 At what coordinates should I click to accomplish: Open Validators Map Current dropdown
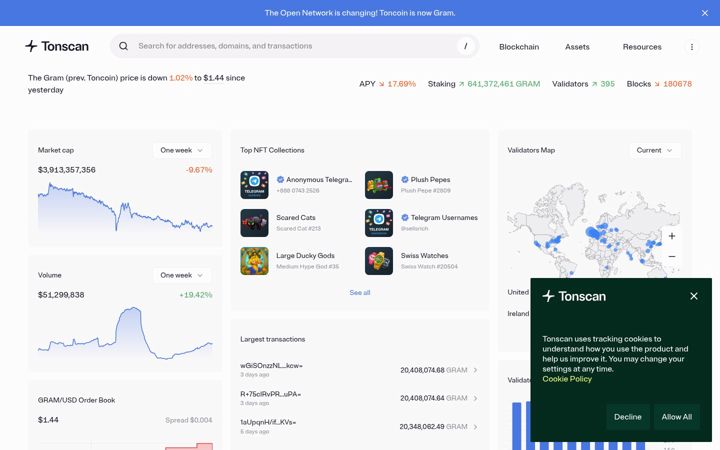click(655, 150)
